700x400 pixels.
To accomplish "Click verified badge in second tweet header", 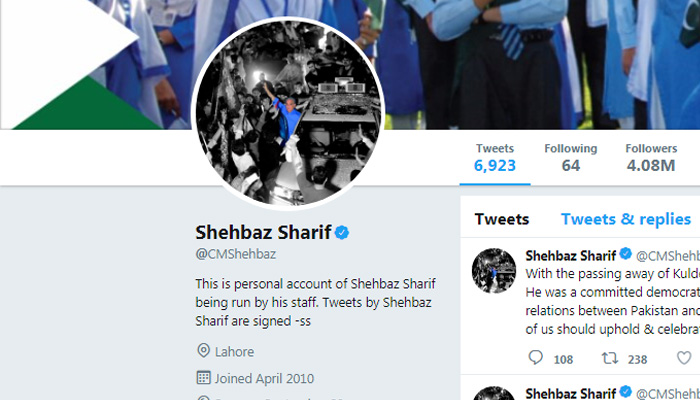I will click(626, 392).
